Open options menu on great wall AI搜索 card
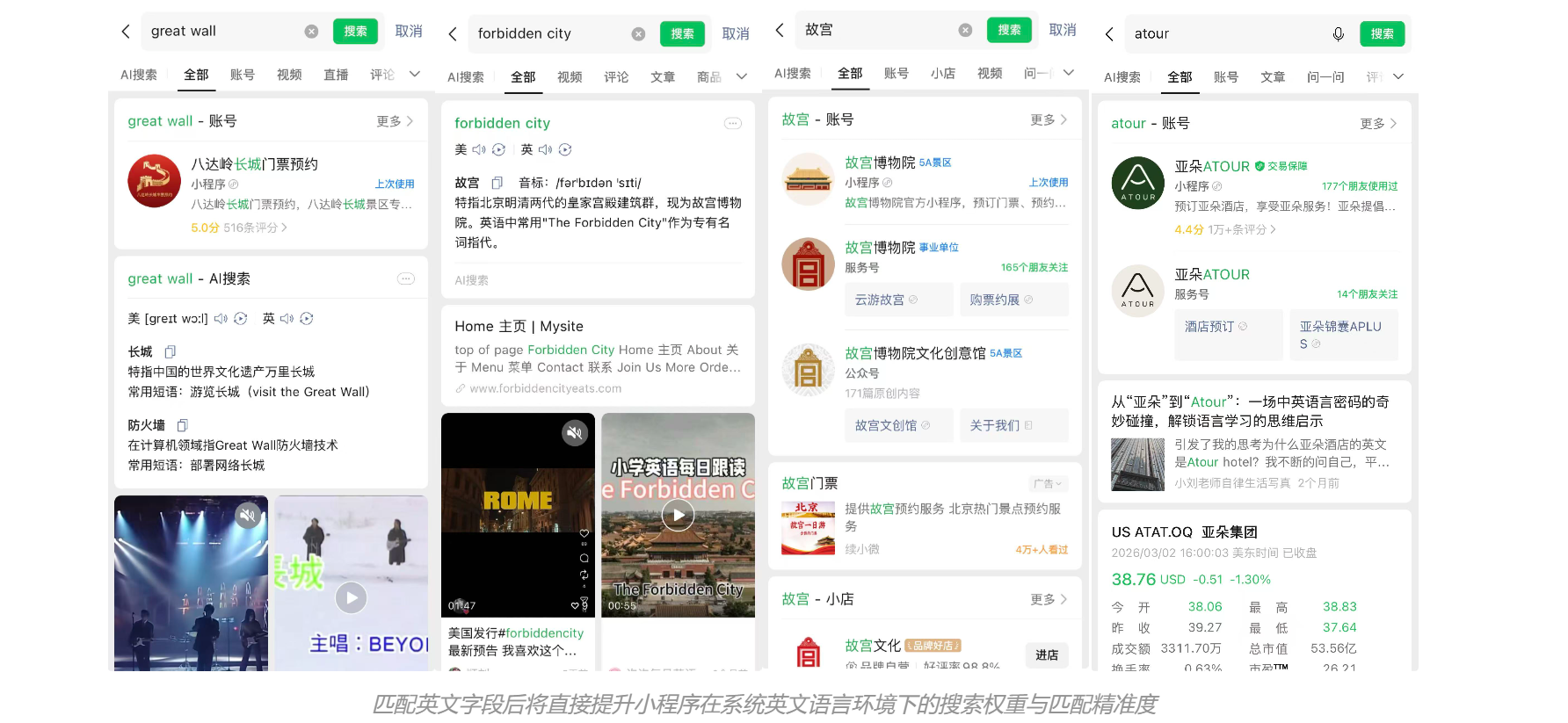 406,278
